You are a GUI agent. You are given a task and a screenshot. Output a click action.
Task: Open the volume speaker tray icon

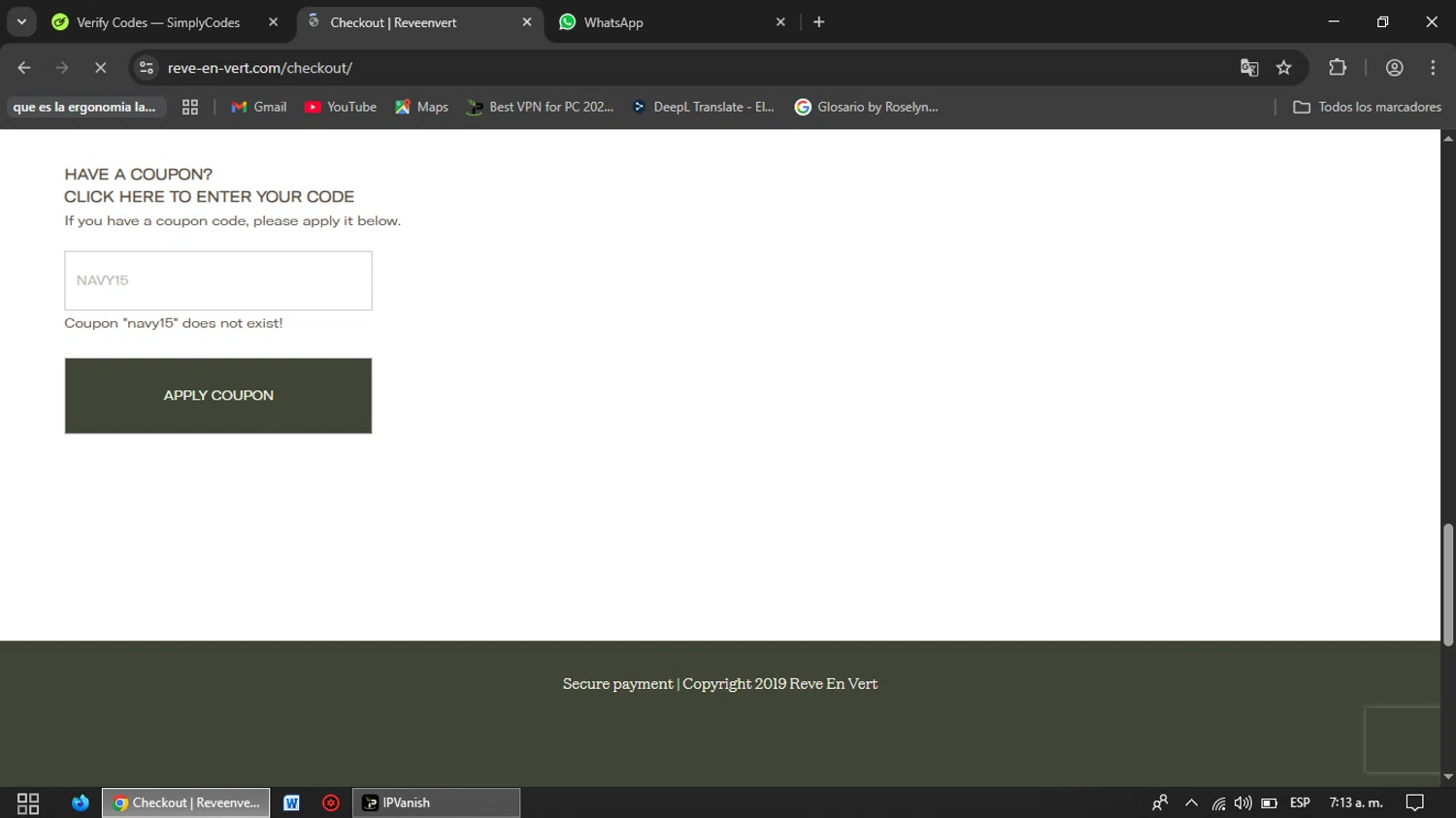[1242, 802]
